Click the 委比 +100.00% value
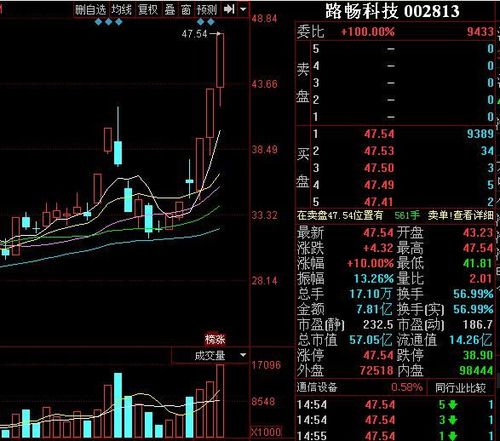The width and height of the screenshot is (500, 441). pyautogui.click(x=368, y=32)
